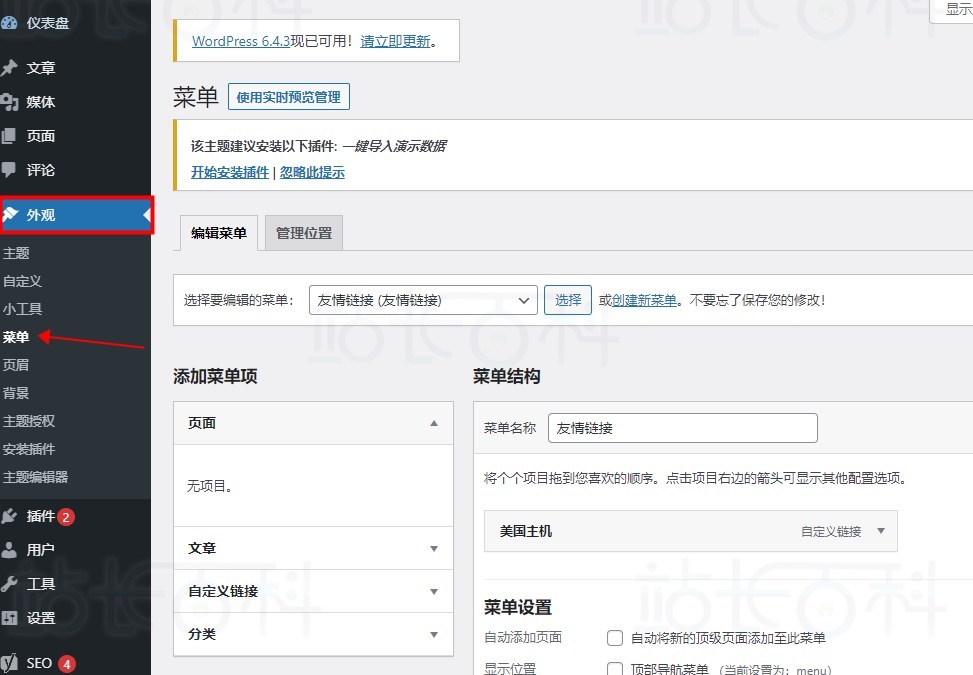Open the 页眉 submenu item
Screen dimensions: 973x675
coord(16,365)
